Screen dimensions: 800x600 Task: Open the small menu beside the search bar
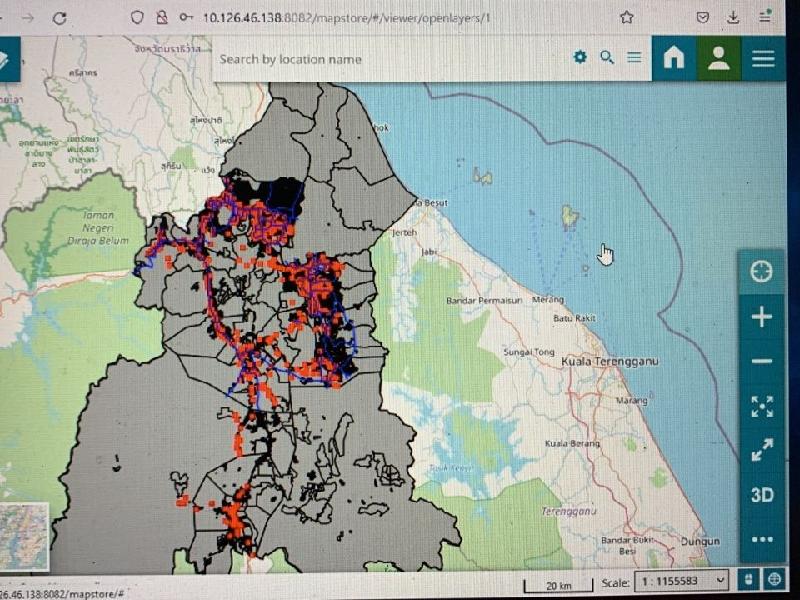click(633, 58)
